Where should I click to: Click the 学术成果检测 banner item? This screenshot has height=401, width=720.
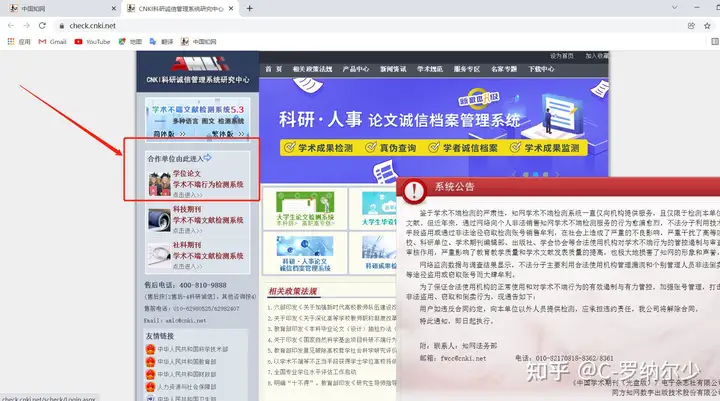[x=319, y=148]
